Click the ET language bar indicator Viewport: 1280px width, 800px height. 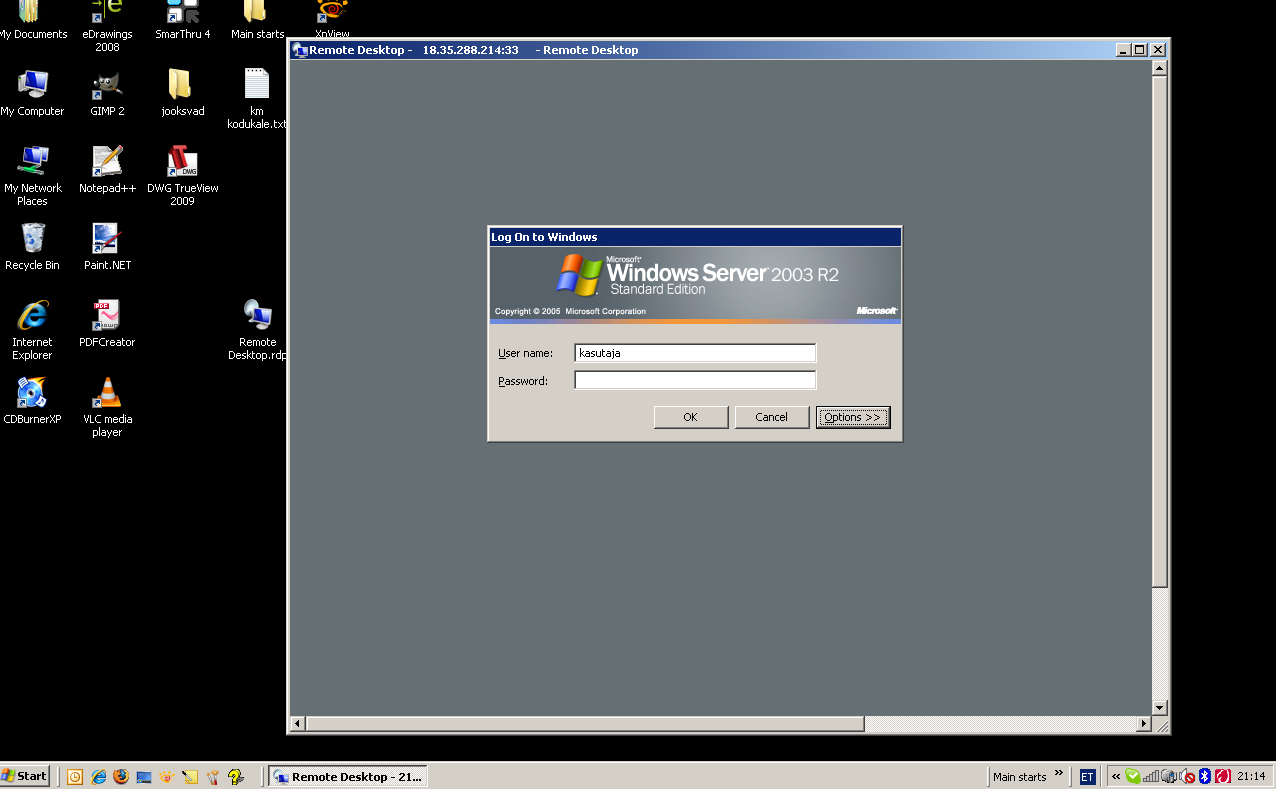[x=1087, y=776]
